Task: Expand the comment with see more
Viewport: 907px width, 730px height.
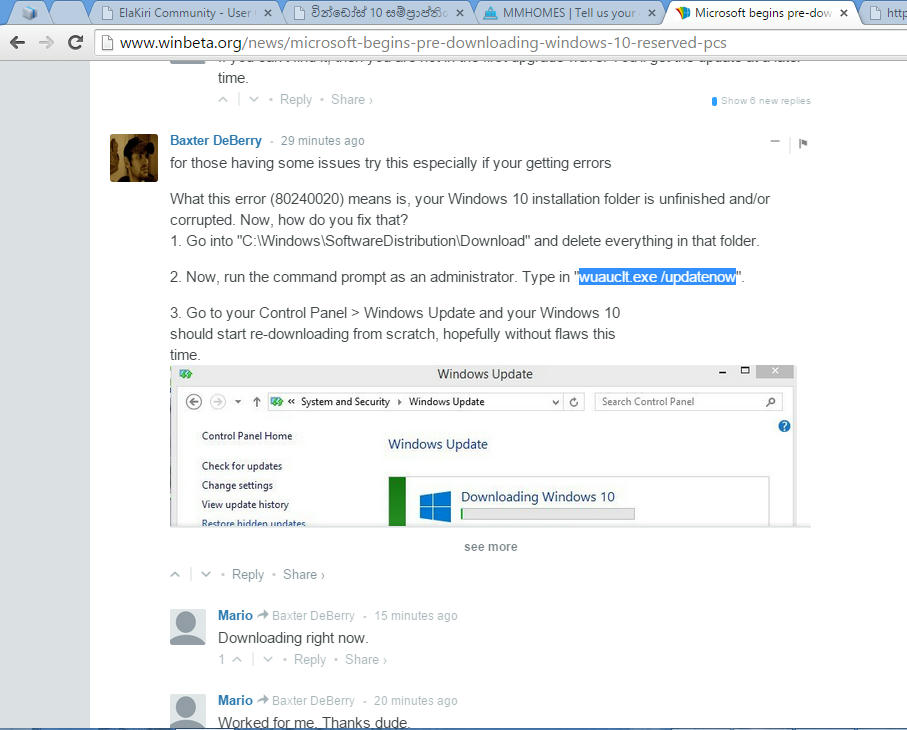Action: point(491,547)
